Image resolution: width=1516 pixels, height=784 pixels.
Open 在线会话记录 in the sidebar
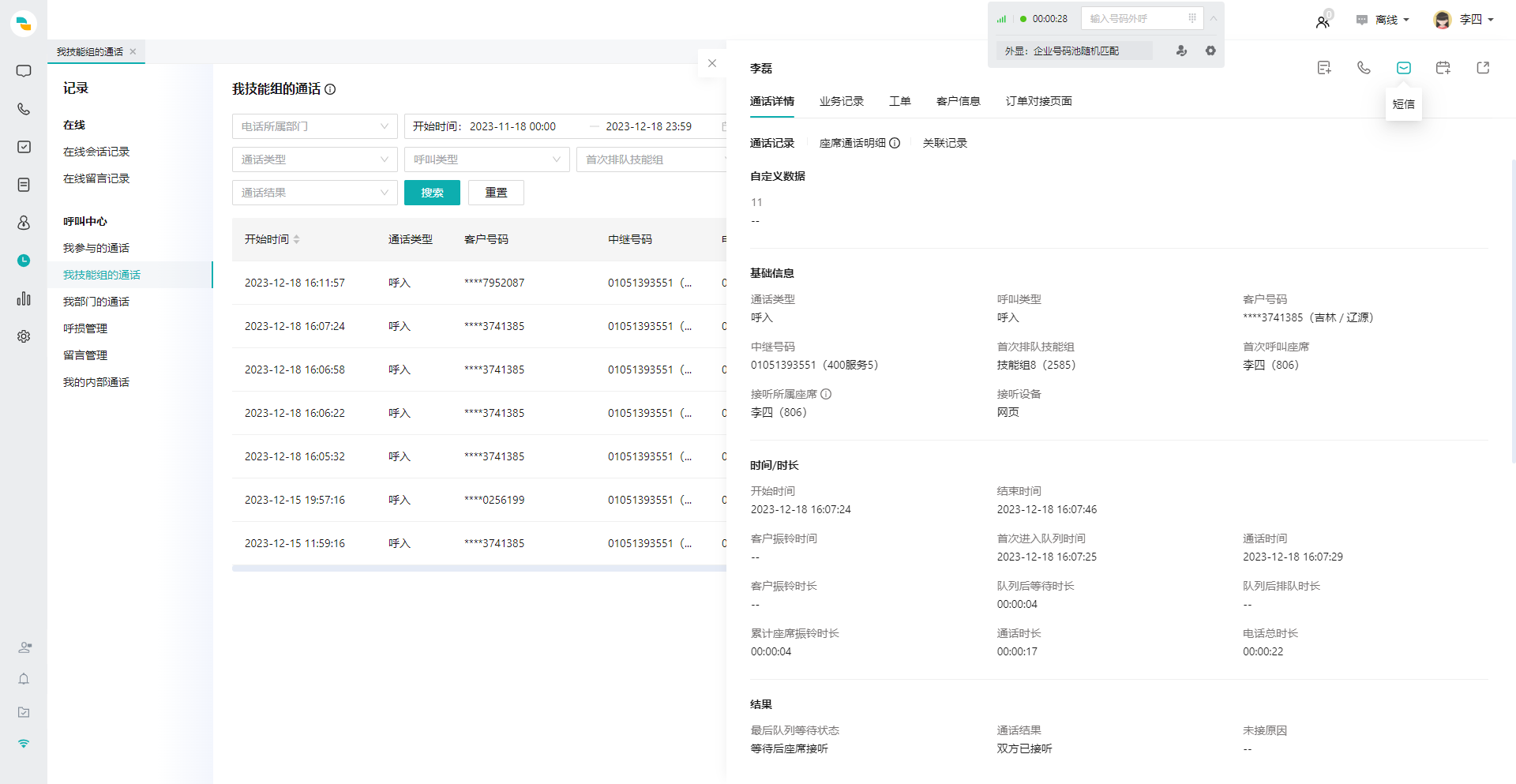96,152
